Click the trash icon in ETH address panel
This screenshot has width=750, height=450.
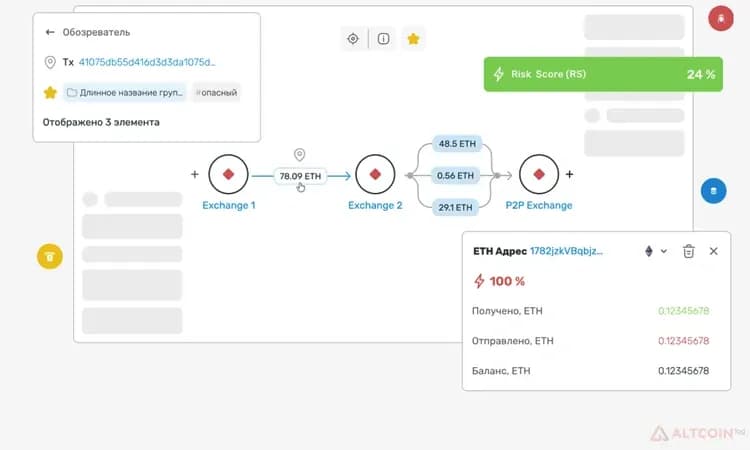[x=688, y=251]
